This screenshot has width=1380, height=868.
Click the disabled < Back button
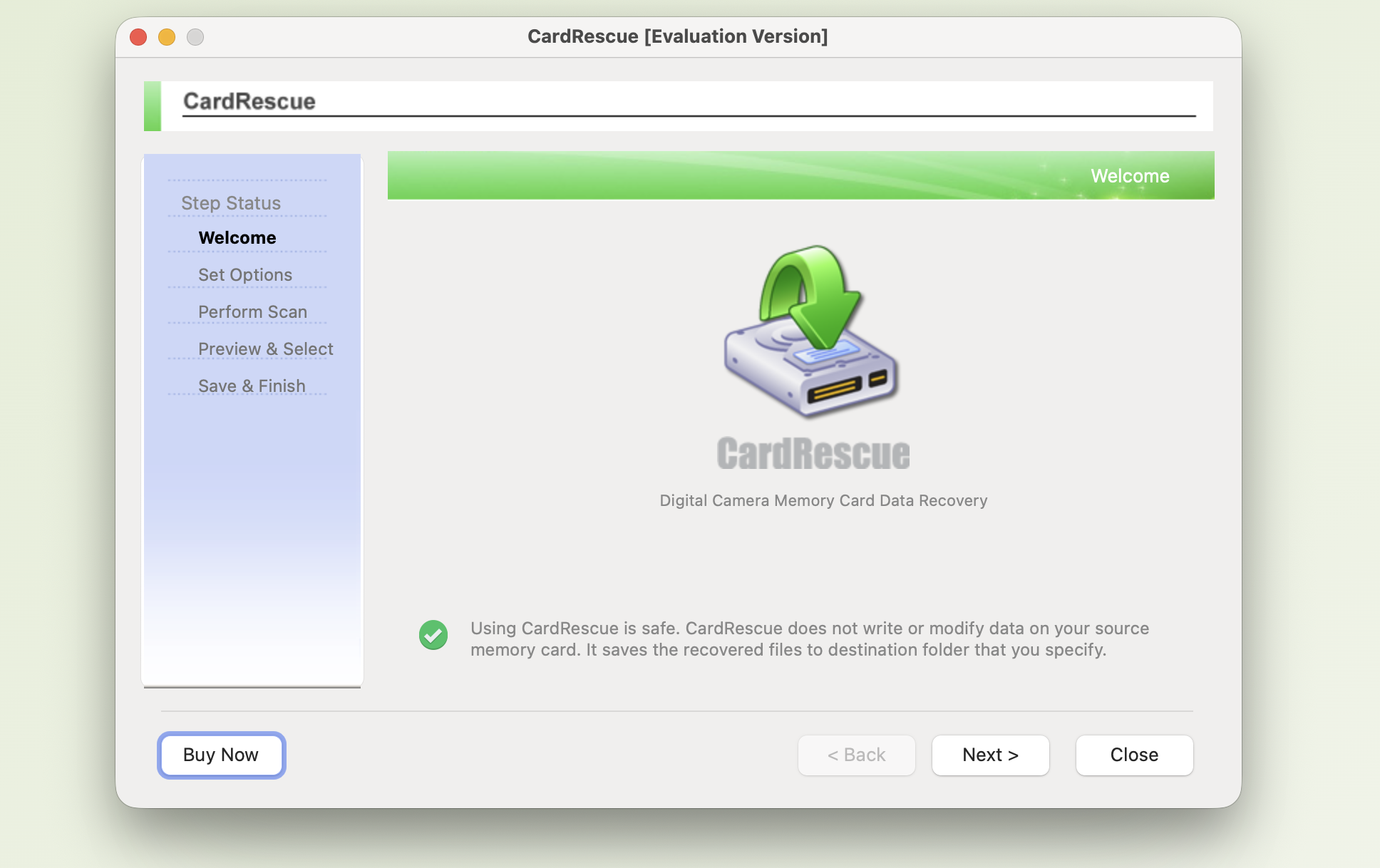point(856,755)
